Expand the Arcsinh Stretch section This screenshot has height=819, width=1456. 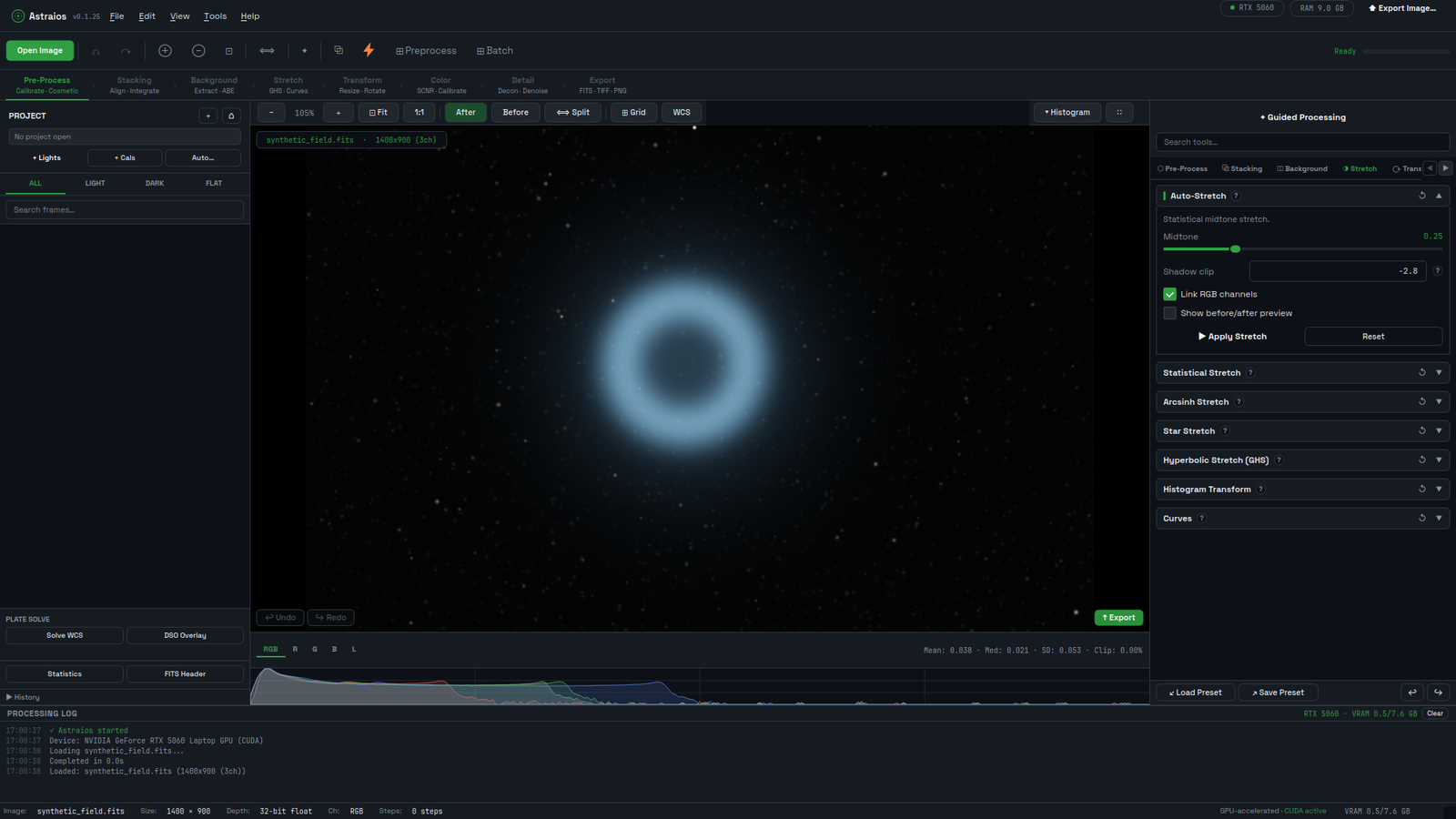click(1439, 402)
